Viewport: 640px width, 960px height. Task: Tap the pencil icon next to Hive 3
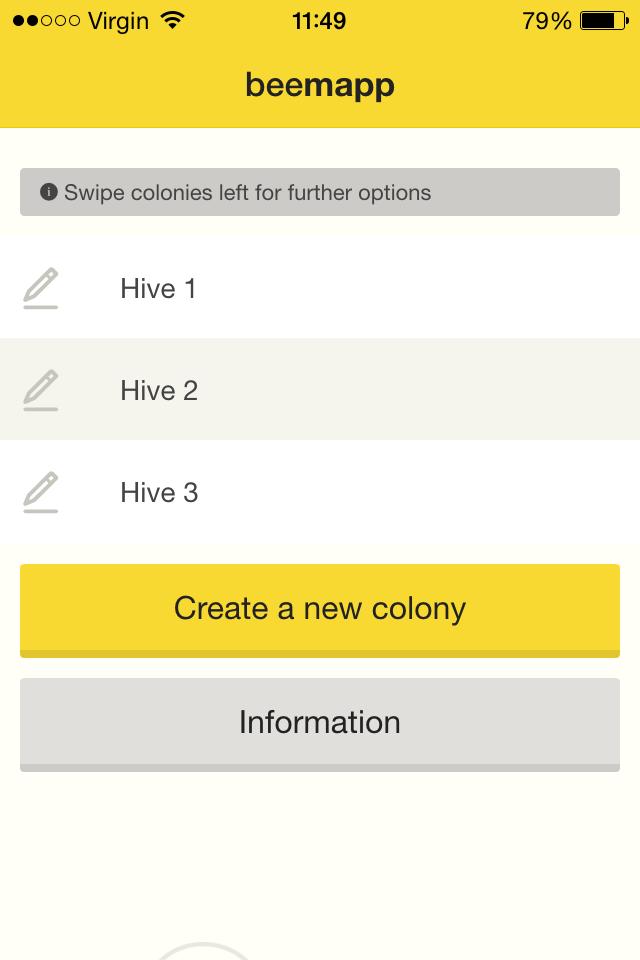pos(41,492)
